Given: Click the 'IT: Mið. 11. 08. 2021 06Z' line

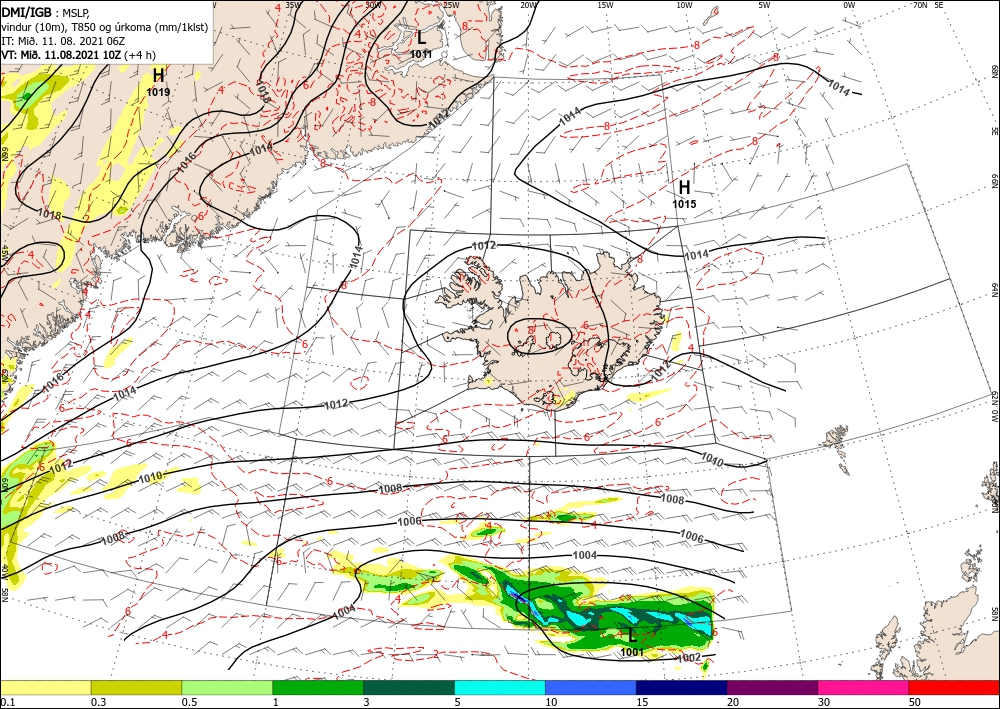Looking at the screenshot, I should pos(63,41).
